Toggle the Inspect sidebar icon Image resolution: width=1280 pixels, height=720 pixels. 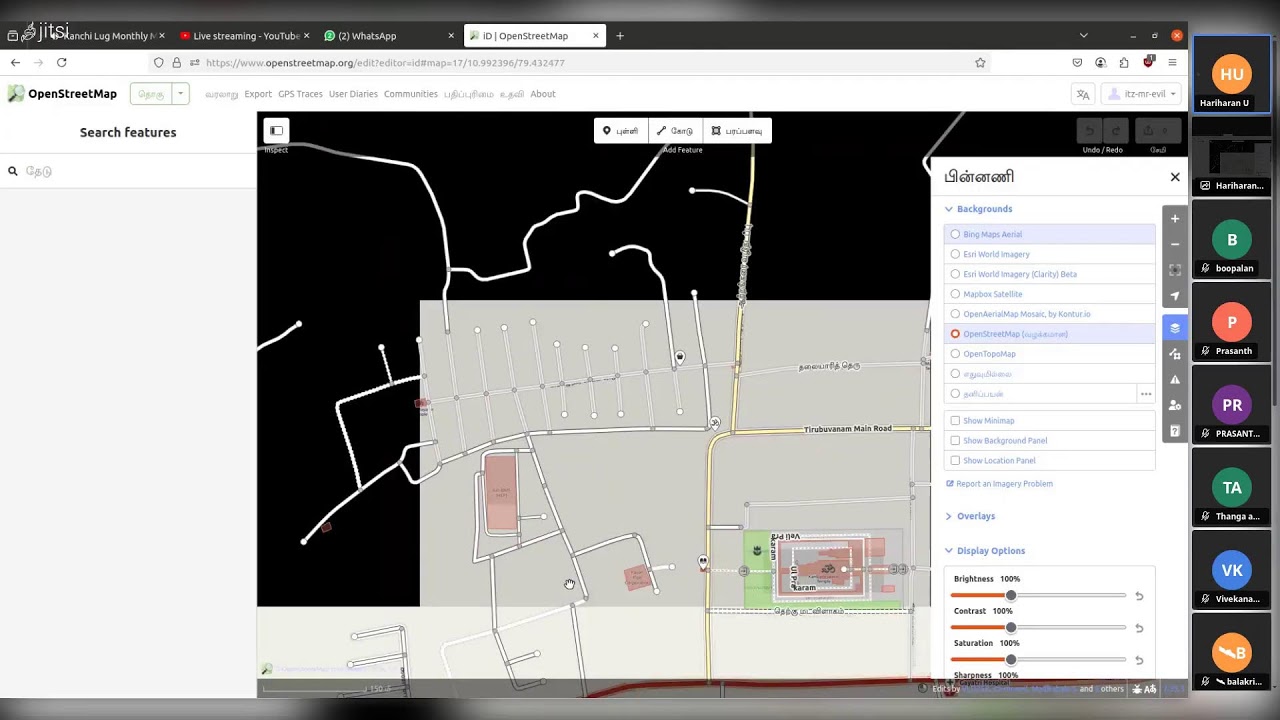[276, 131]
